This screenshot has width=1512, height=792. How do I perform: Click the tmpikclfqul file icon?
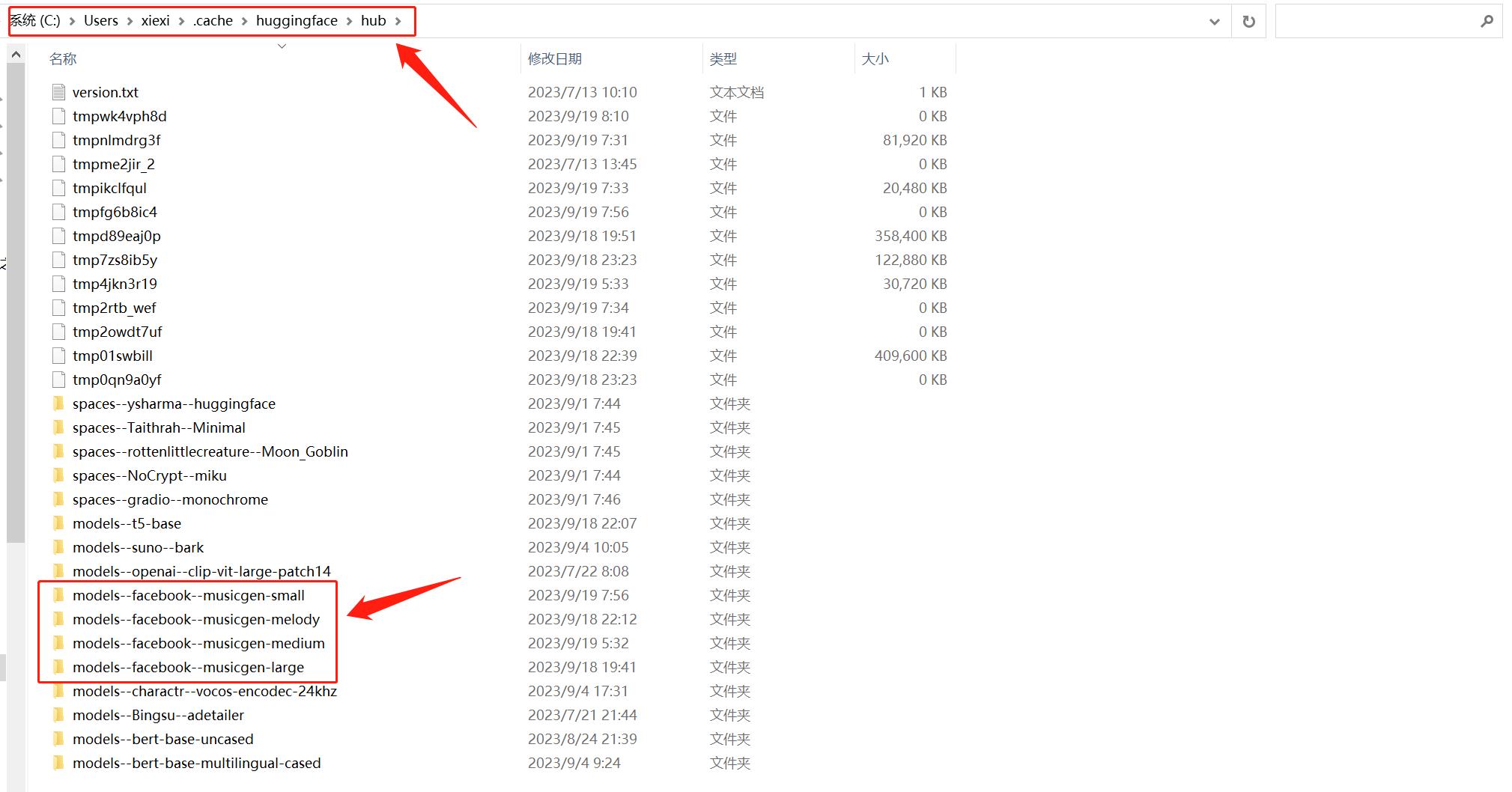(59, 188)
